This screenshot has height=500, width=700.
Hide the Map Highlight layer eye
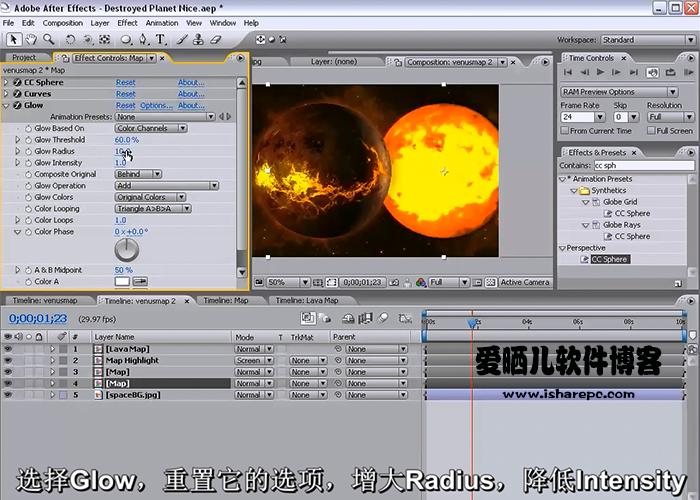pyautogui.click(x=8, y=360)
